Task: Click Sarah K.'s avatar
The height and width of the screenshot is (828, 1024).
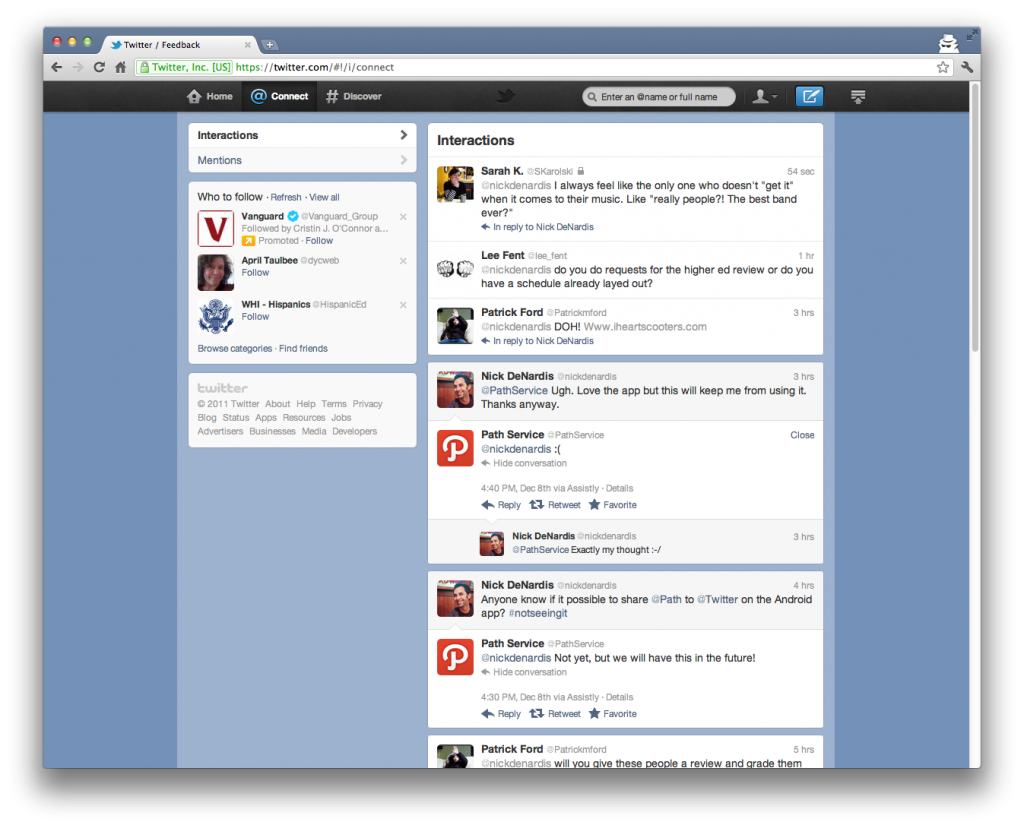Action: 455,184
